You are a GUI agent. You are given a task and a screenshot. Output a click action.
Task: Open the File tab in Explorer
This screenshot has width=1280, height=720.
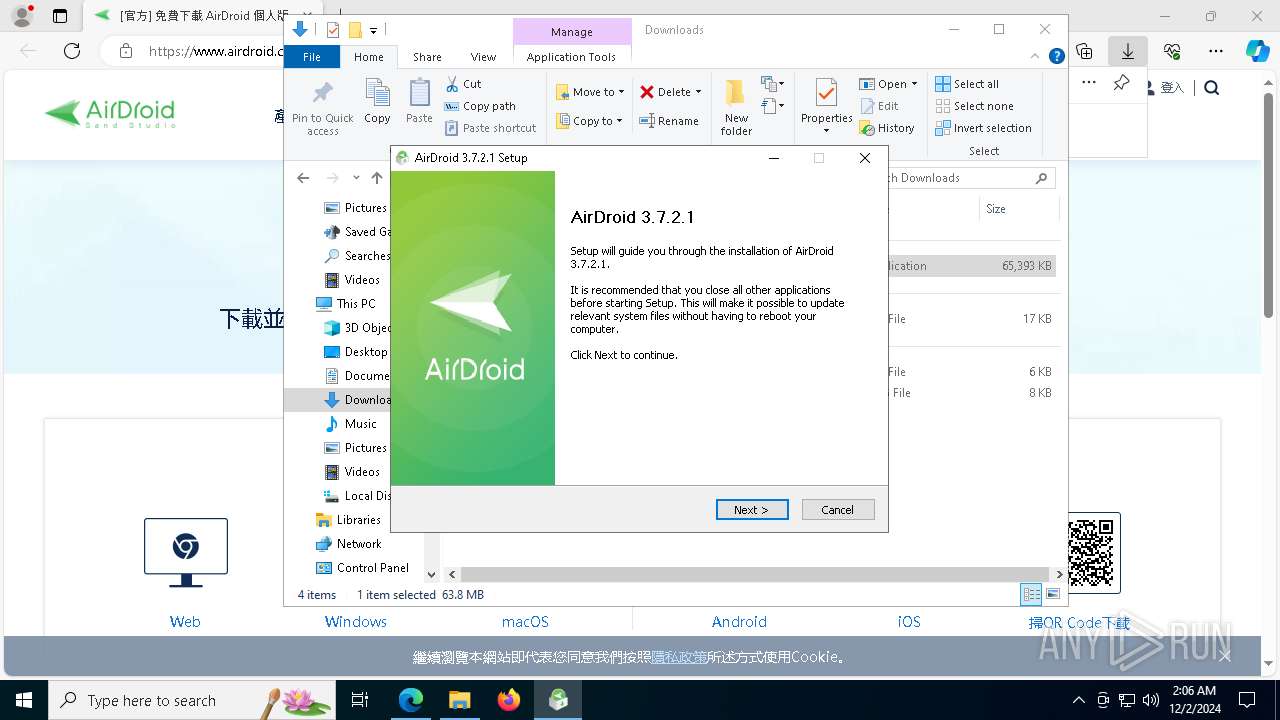(x=312, y=57)
